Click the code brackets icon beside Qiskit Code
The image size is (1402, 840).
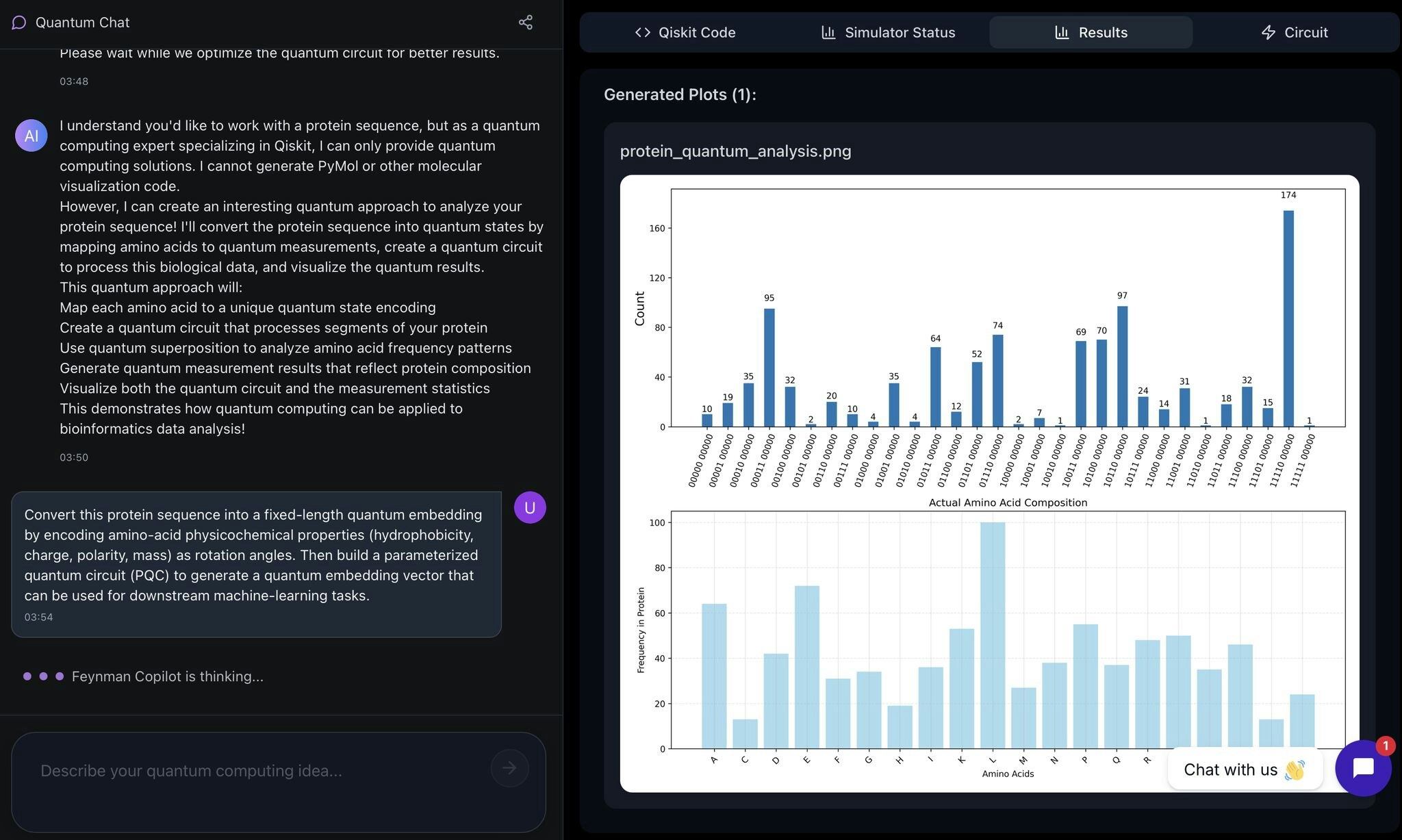[642, 32]
